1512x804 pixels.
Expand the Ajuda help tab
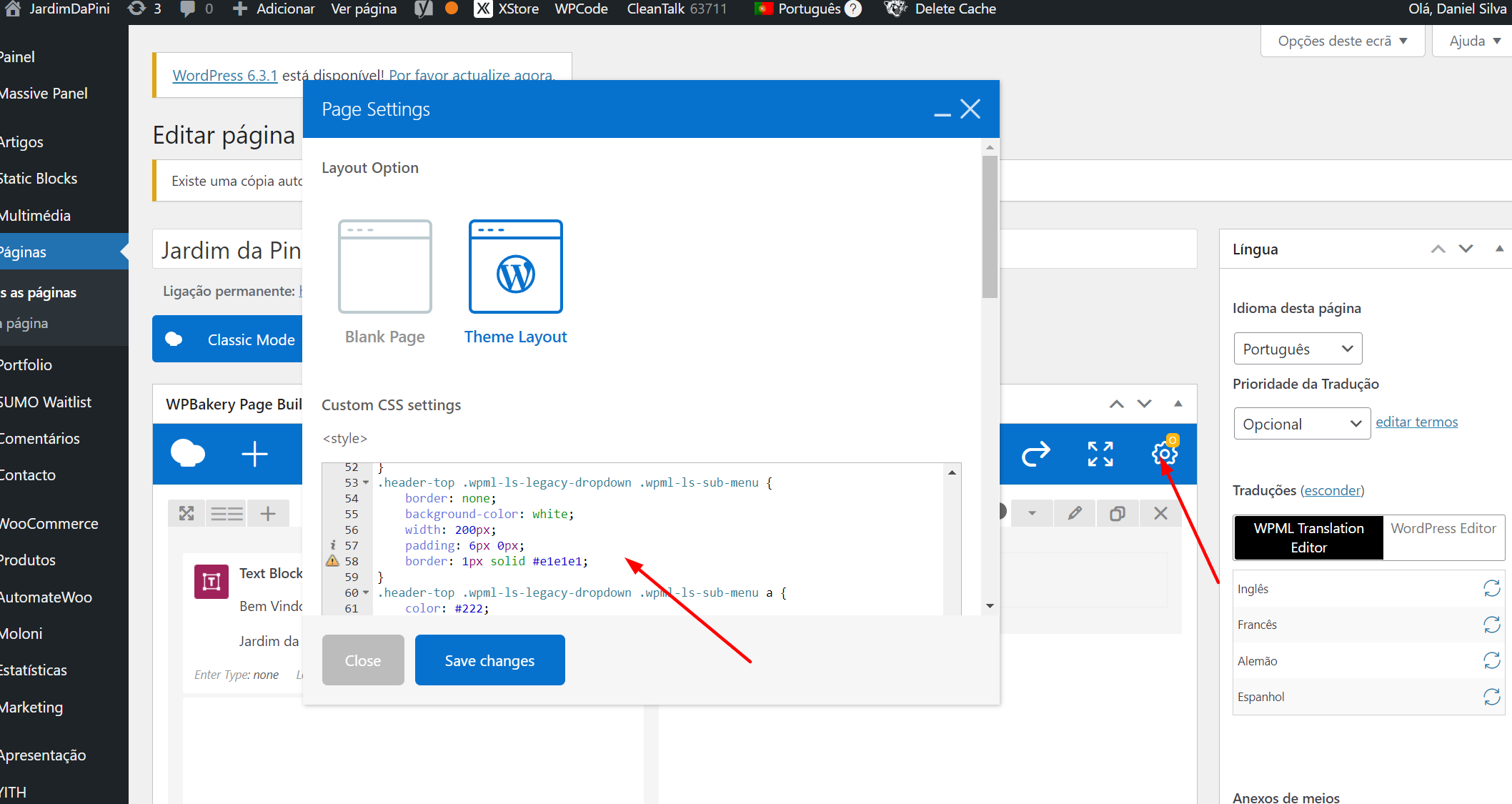[x=1474, y=41]
